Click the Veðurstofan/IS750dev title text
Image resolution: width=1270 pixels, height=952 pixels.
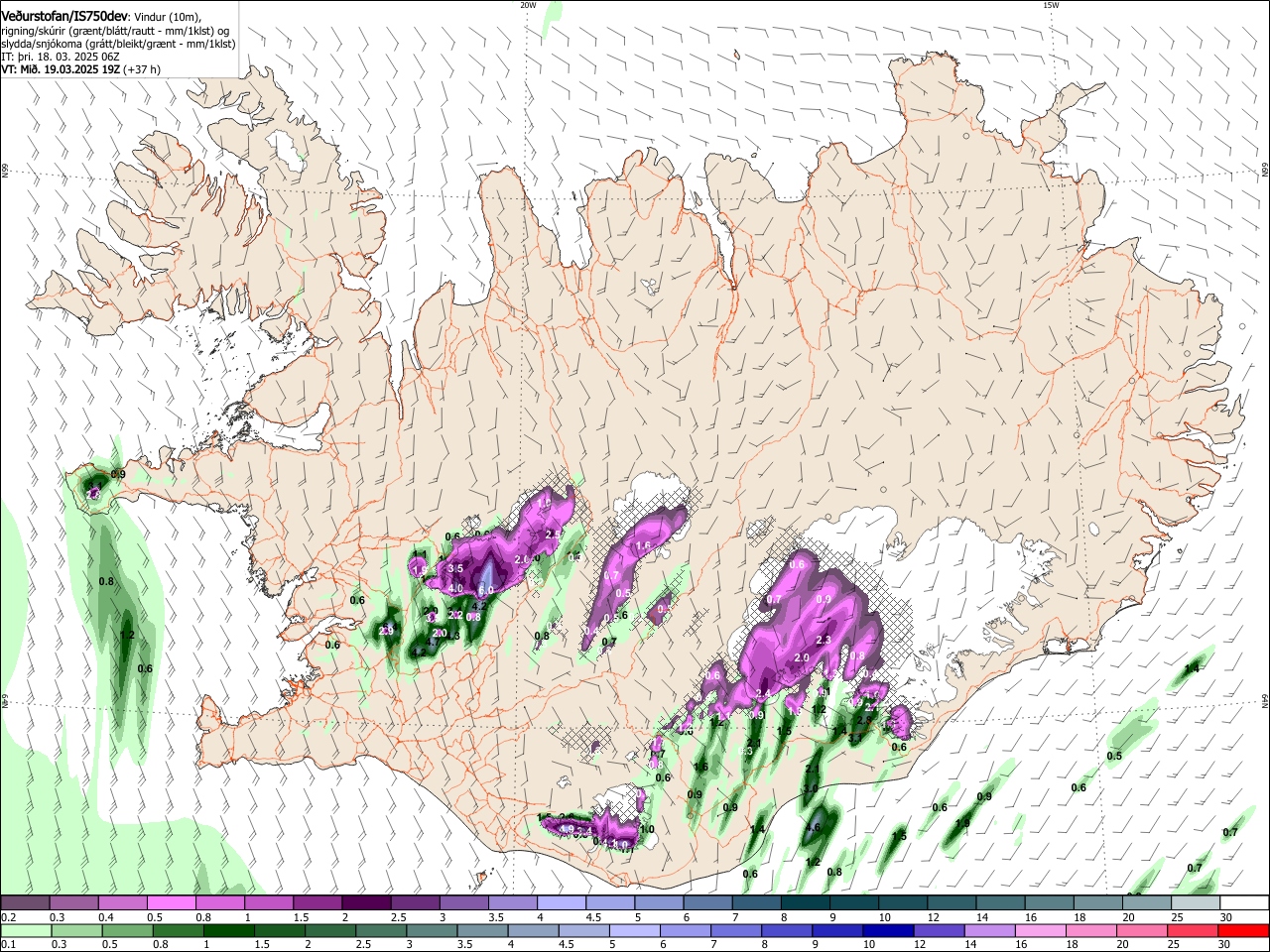(64, 16)
